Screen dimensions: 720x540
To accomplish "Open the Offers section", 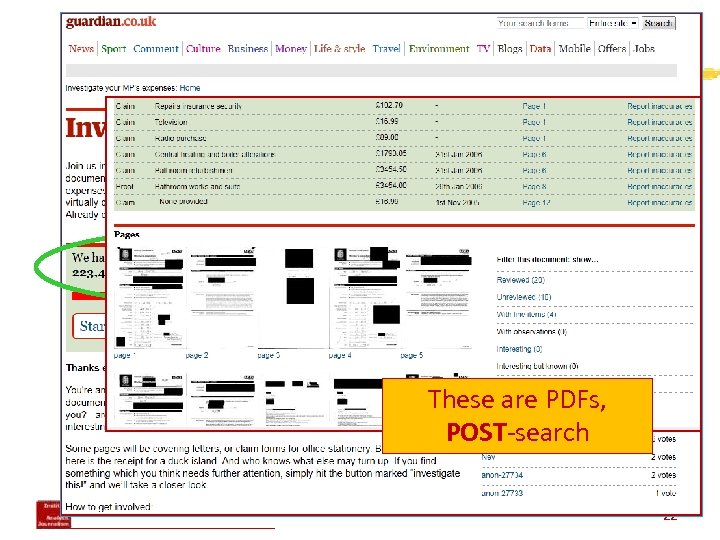I will pyautogui.click(x=612, y=49).
